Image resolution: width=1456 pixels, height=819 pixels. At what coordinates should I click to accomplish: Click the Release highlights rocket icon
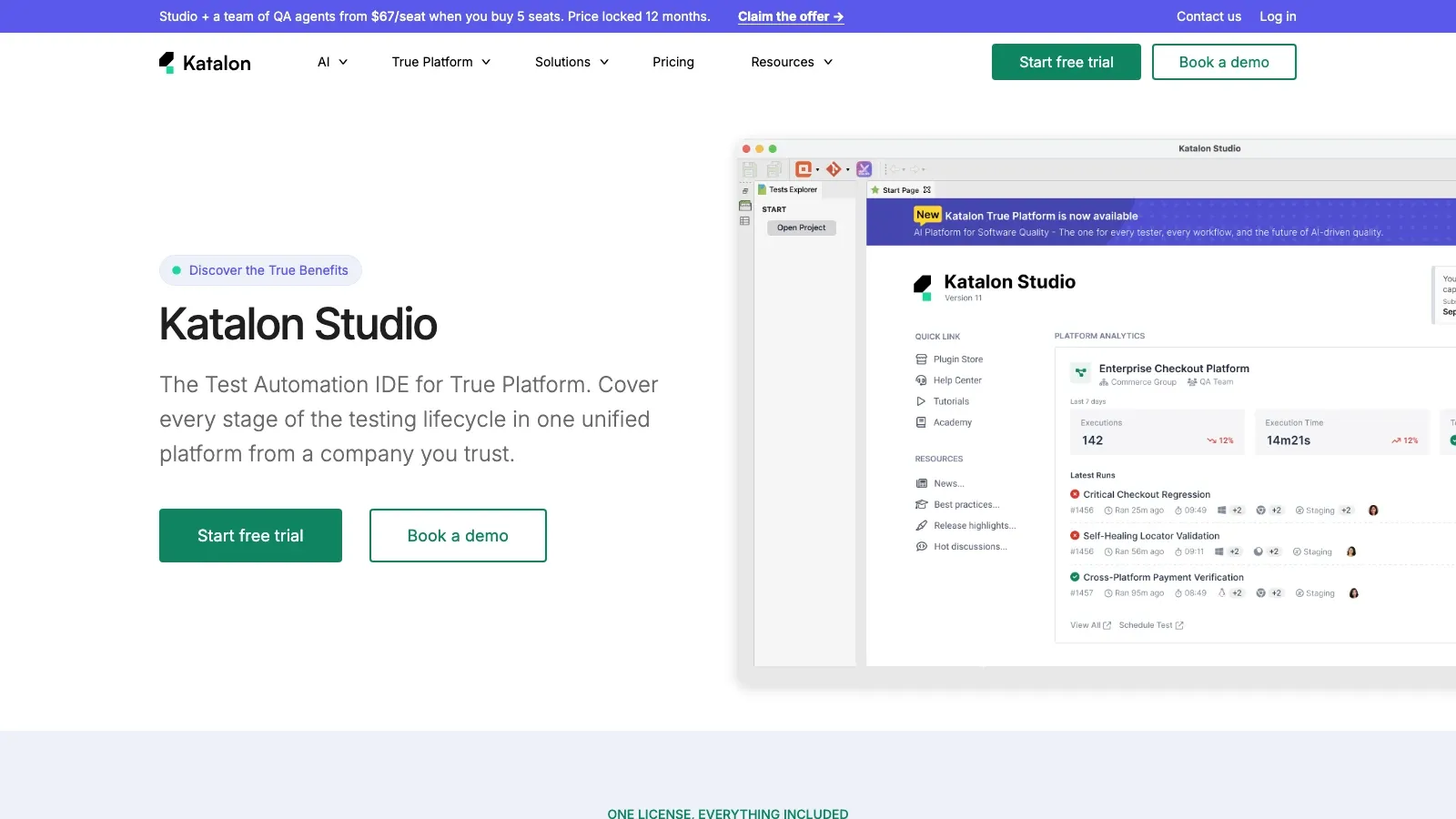click(921, 525)
